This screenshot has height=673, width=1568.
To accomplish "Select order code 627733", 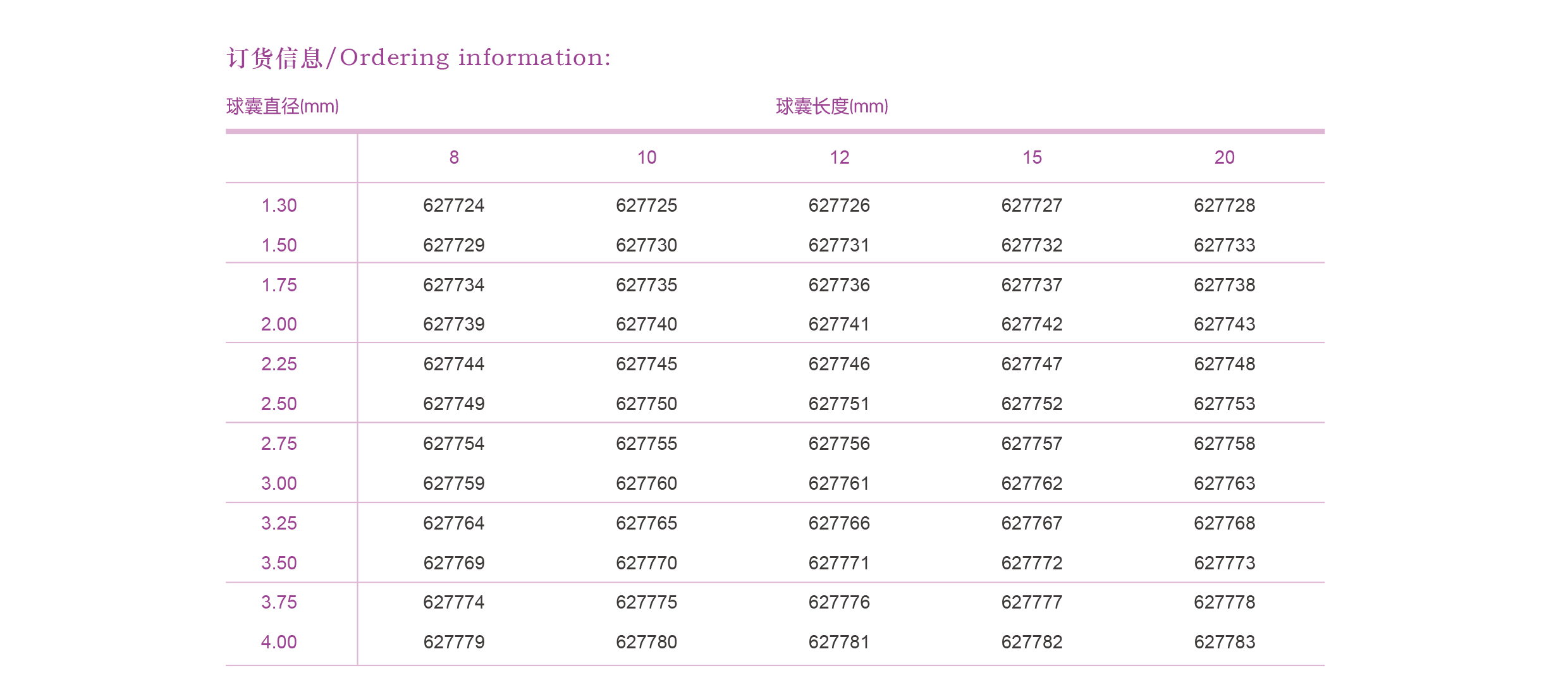I will 1224,245.
